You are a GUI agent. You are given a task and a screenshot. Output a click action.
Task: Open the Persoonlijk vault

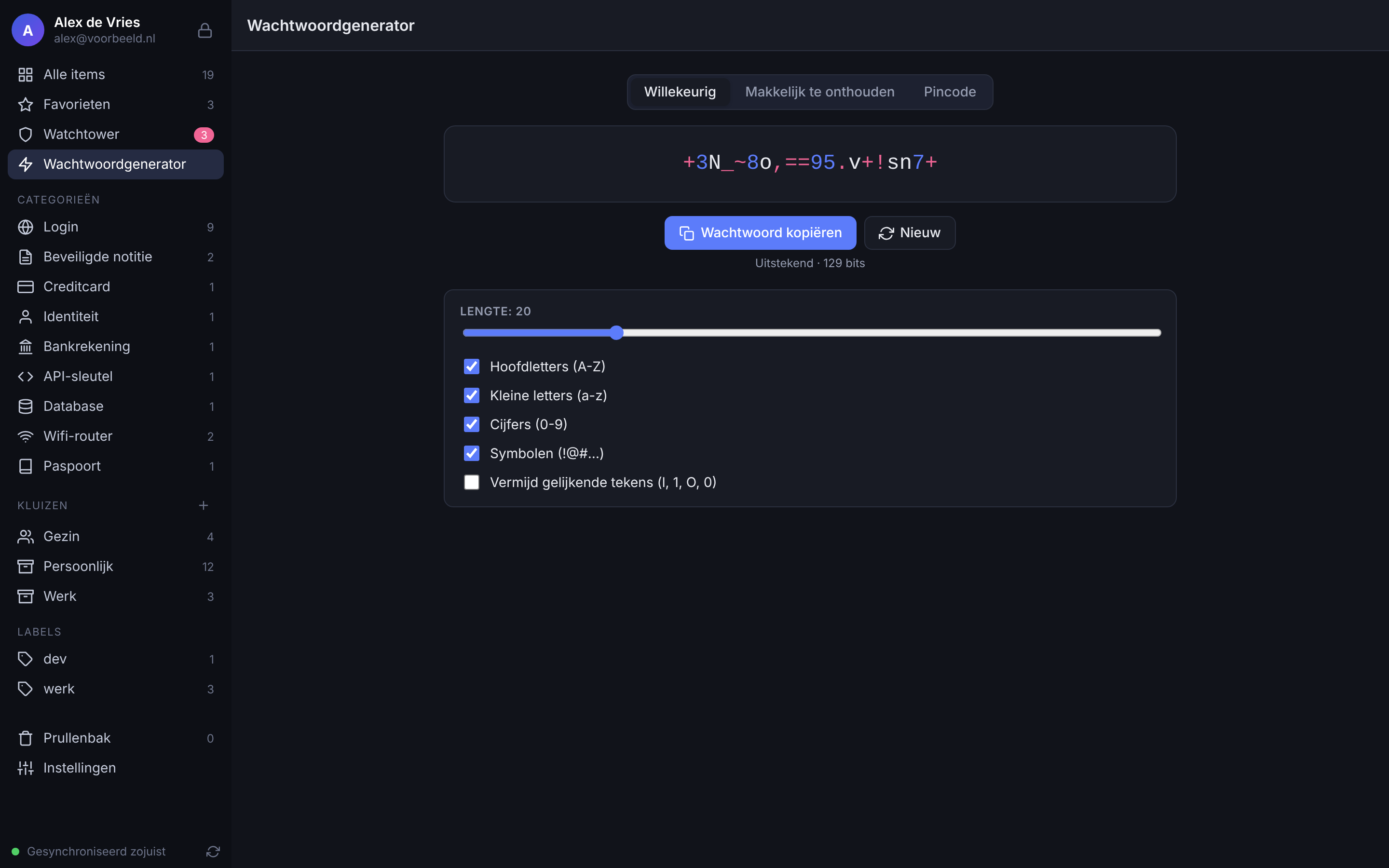pos(115,566)
